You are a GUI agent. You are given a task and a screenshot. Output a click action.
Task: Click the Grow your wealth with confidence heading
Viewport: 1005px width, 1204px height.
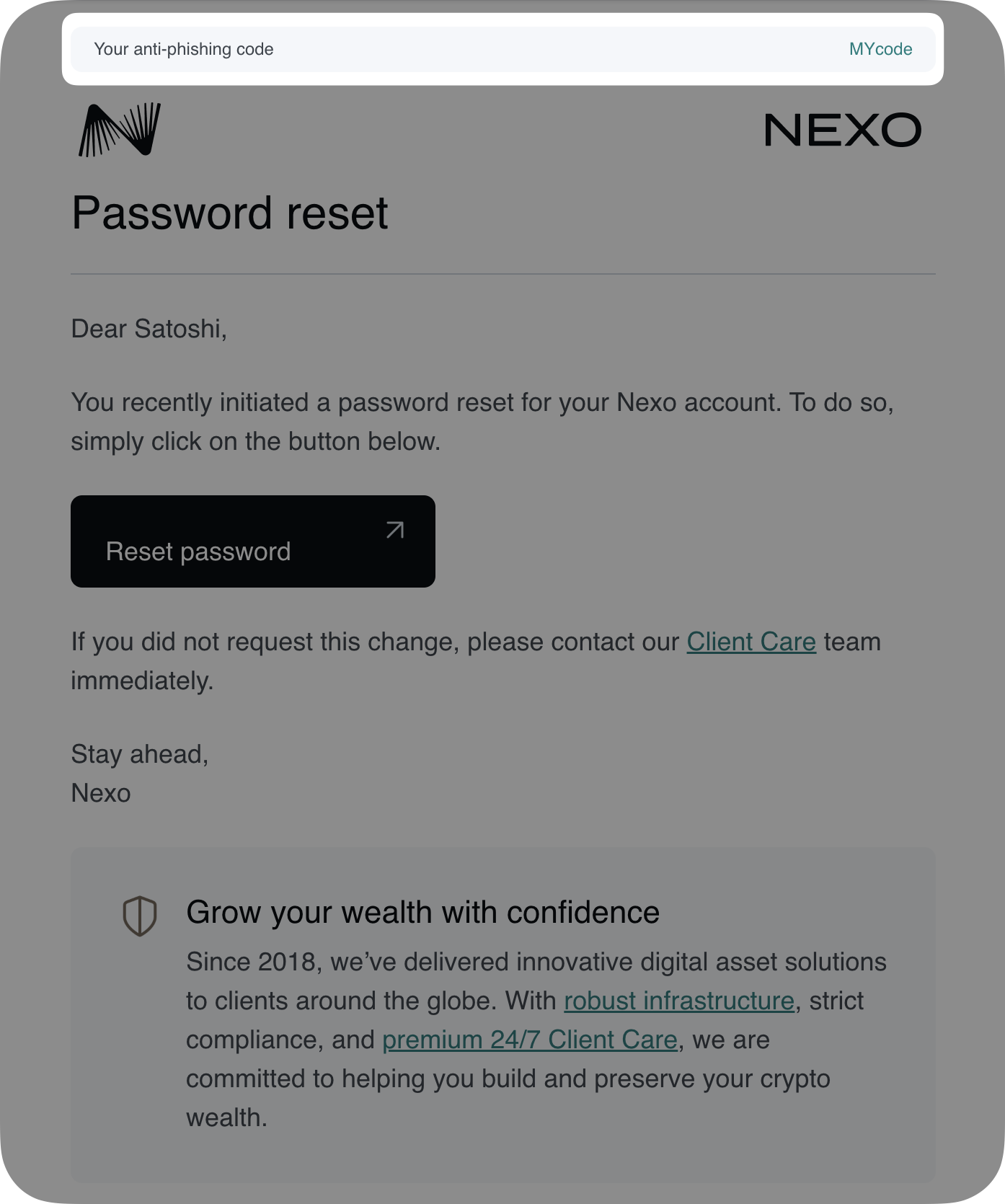[422, 913]
